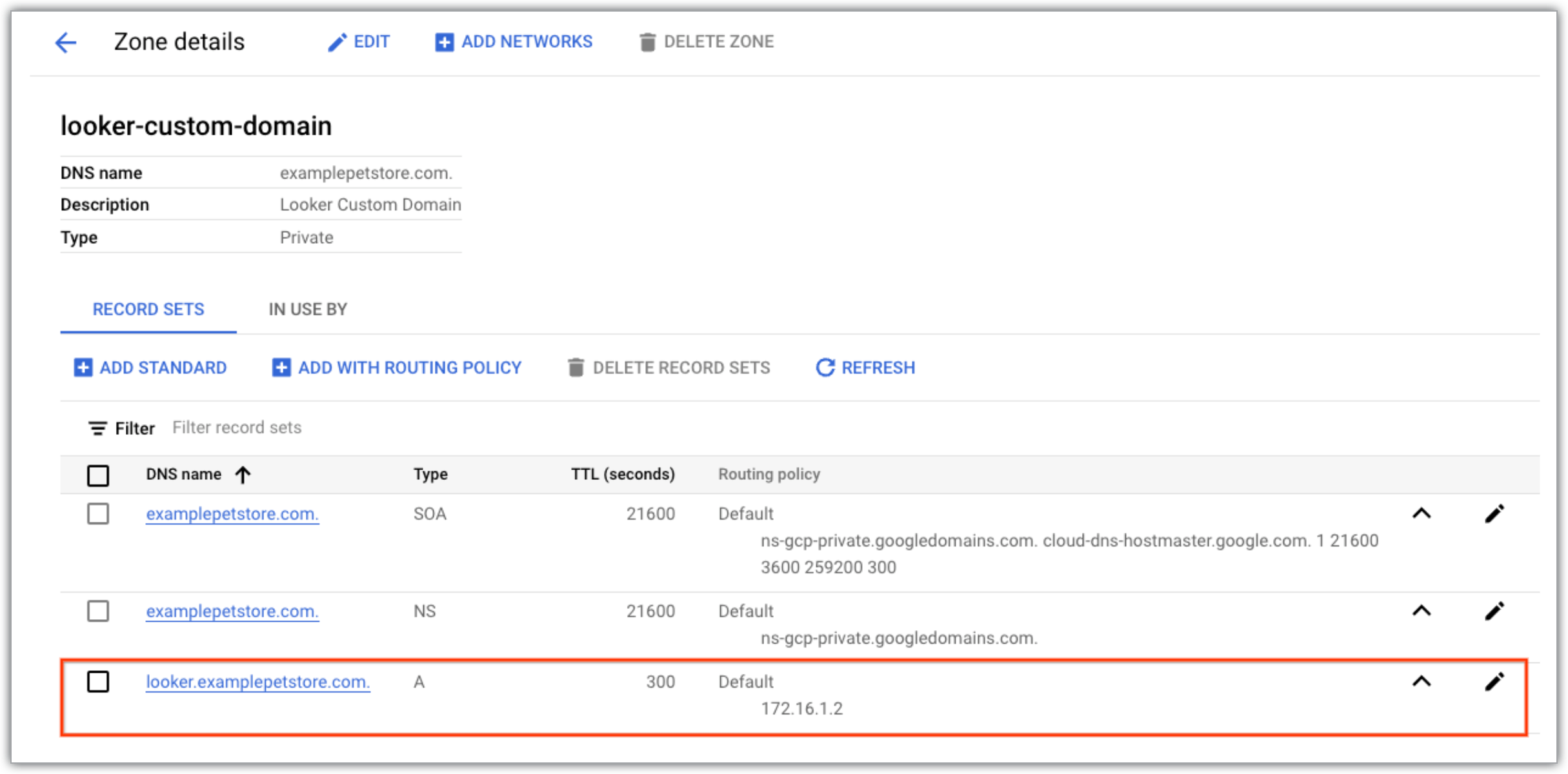Screen dimensions: 1568x774
Task: Click ADD NETWORKS plus button
Action: click(x=514, y=42)
